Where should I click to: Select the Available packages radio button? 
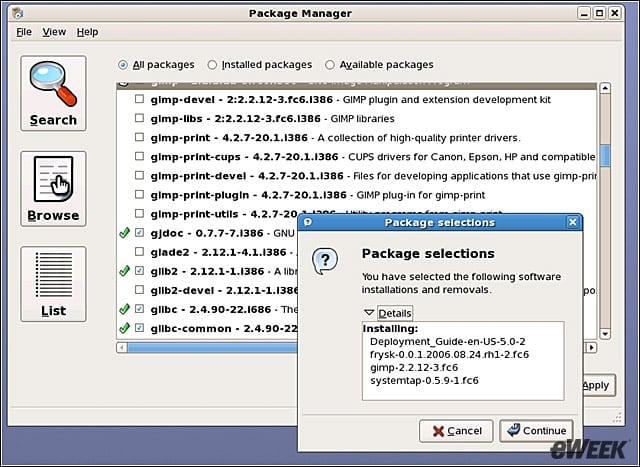[329, 65]
